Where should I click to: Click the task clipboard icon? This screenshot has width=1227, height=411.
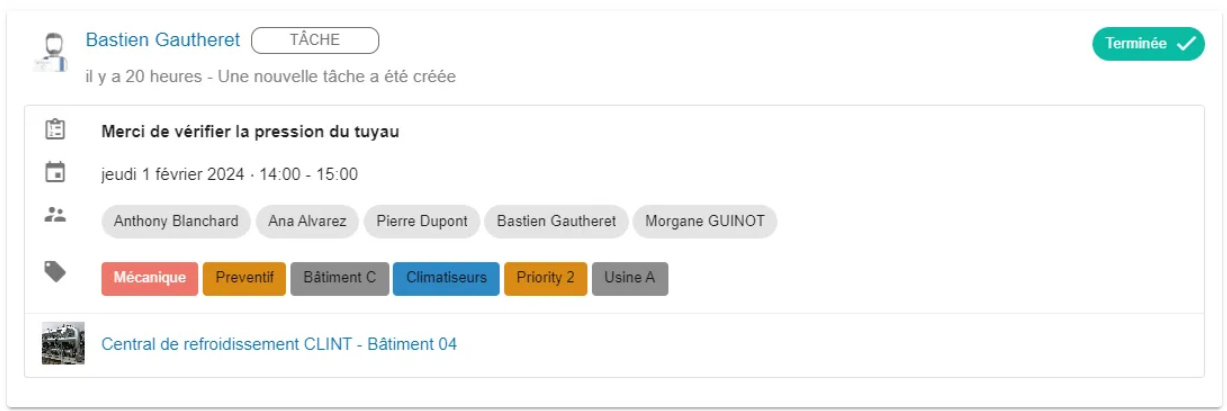click(55, 130)
